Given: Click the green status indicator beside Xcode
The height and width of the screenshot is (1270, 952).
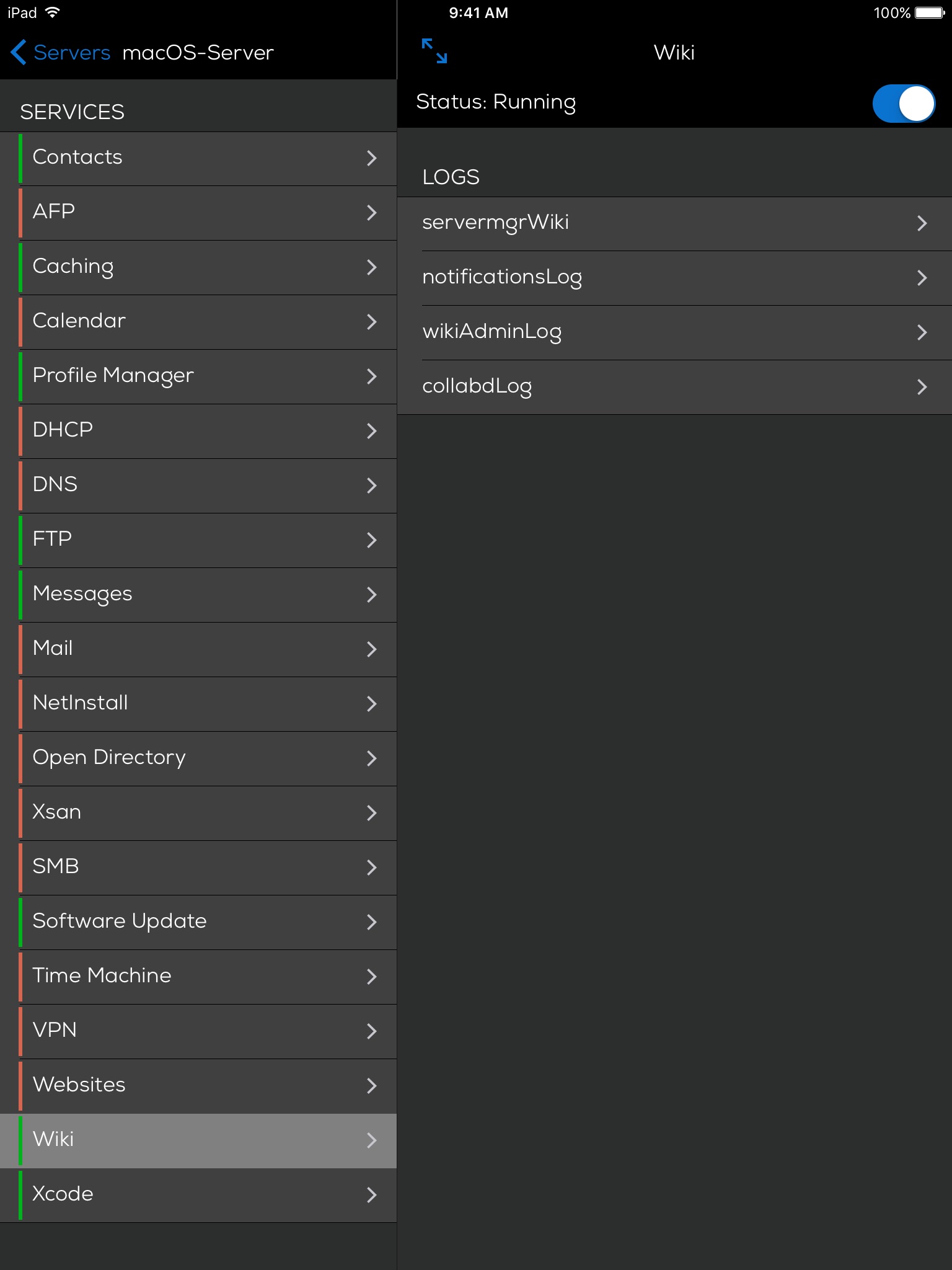Looking at the screenshot, I should pos(20,1195).
